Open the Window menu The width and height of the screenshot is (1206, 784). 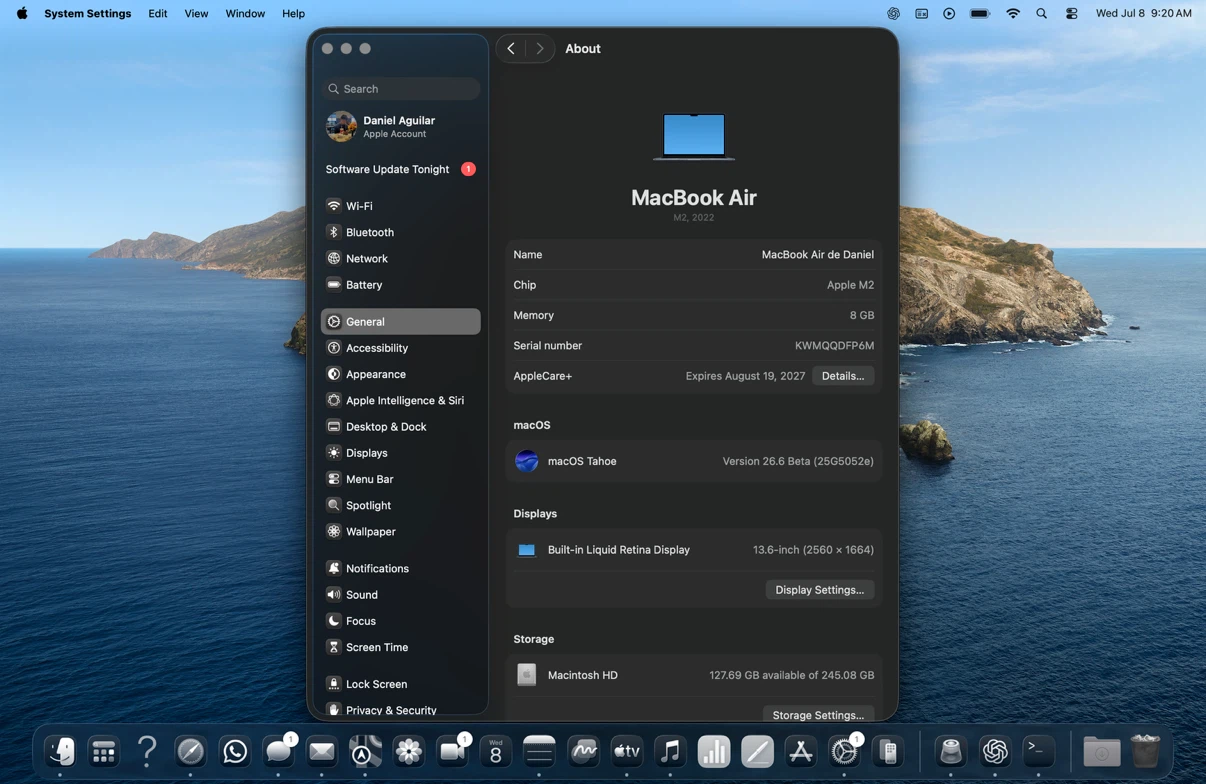tap(245, 14)
